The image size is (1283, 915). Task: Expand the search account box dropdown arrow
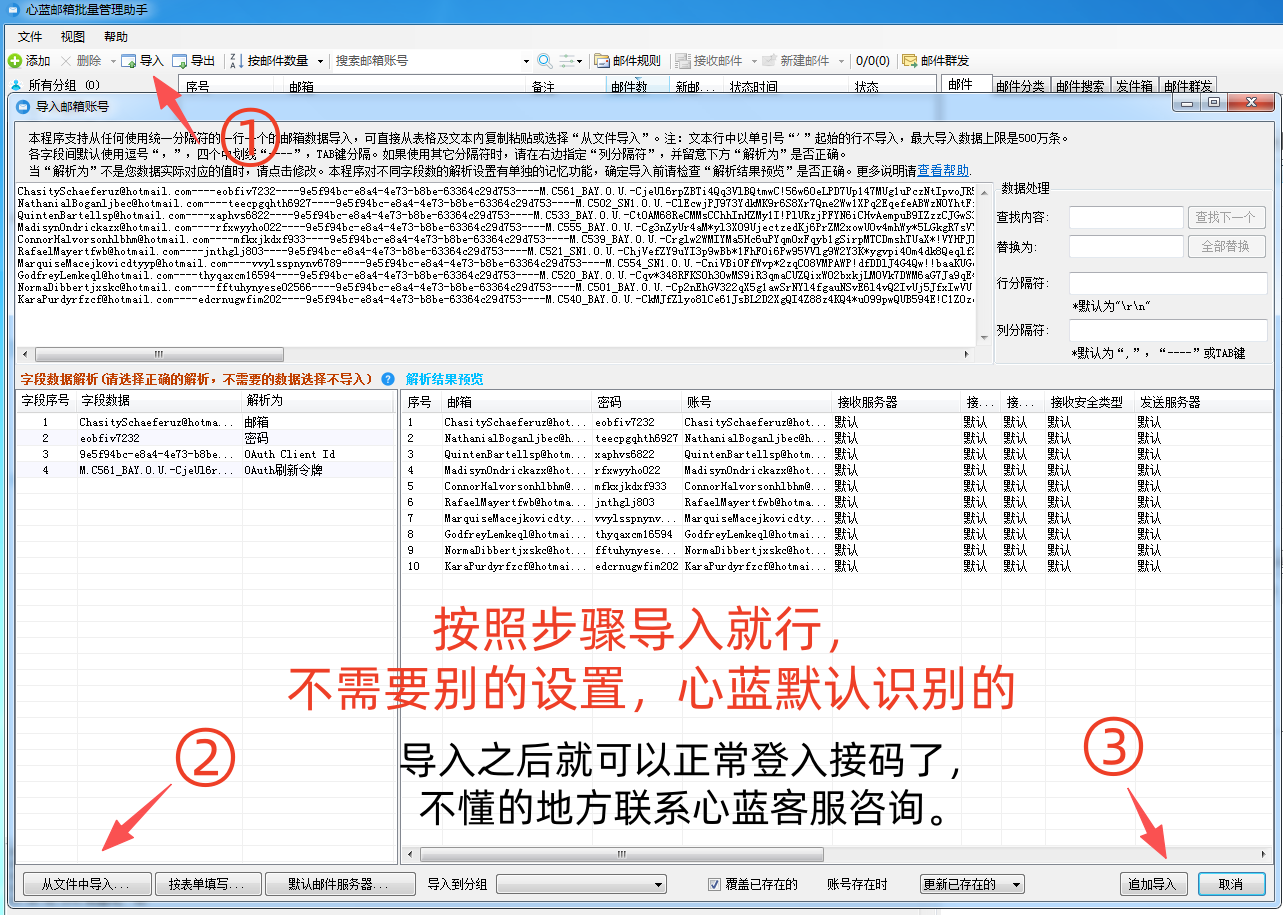526,61
